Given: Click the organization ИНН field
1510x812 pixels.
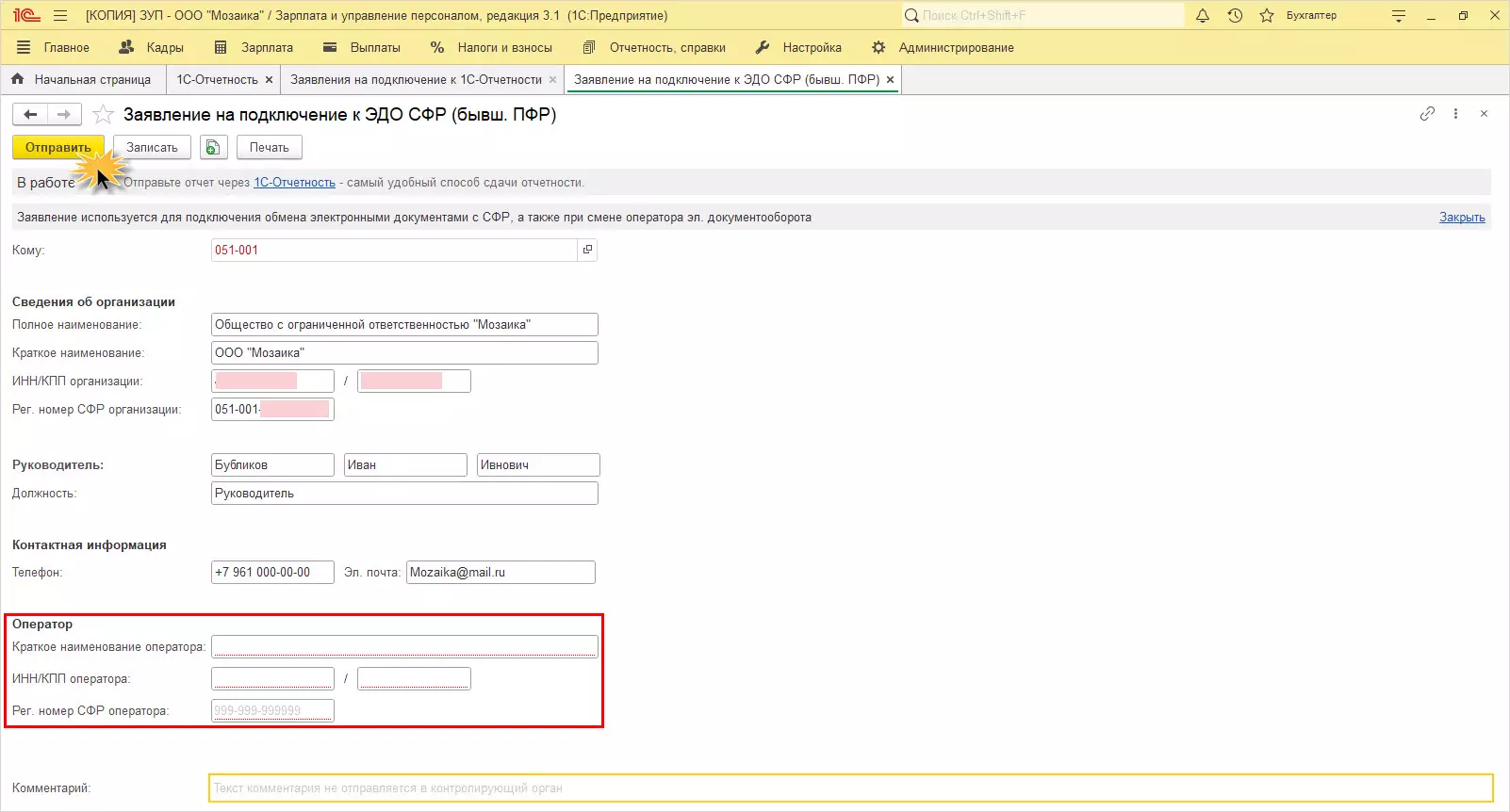Looking at the screenshot, I should [x=272, y=382].
